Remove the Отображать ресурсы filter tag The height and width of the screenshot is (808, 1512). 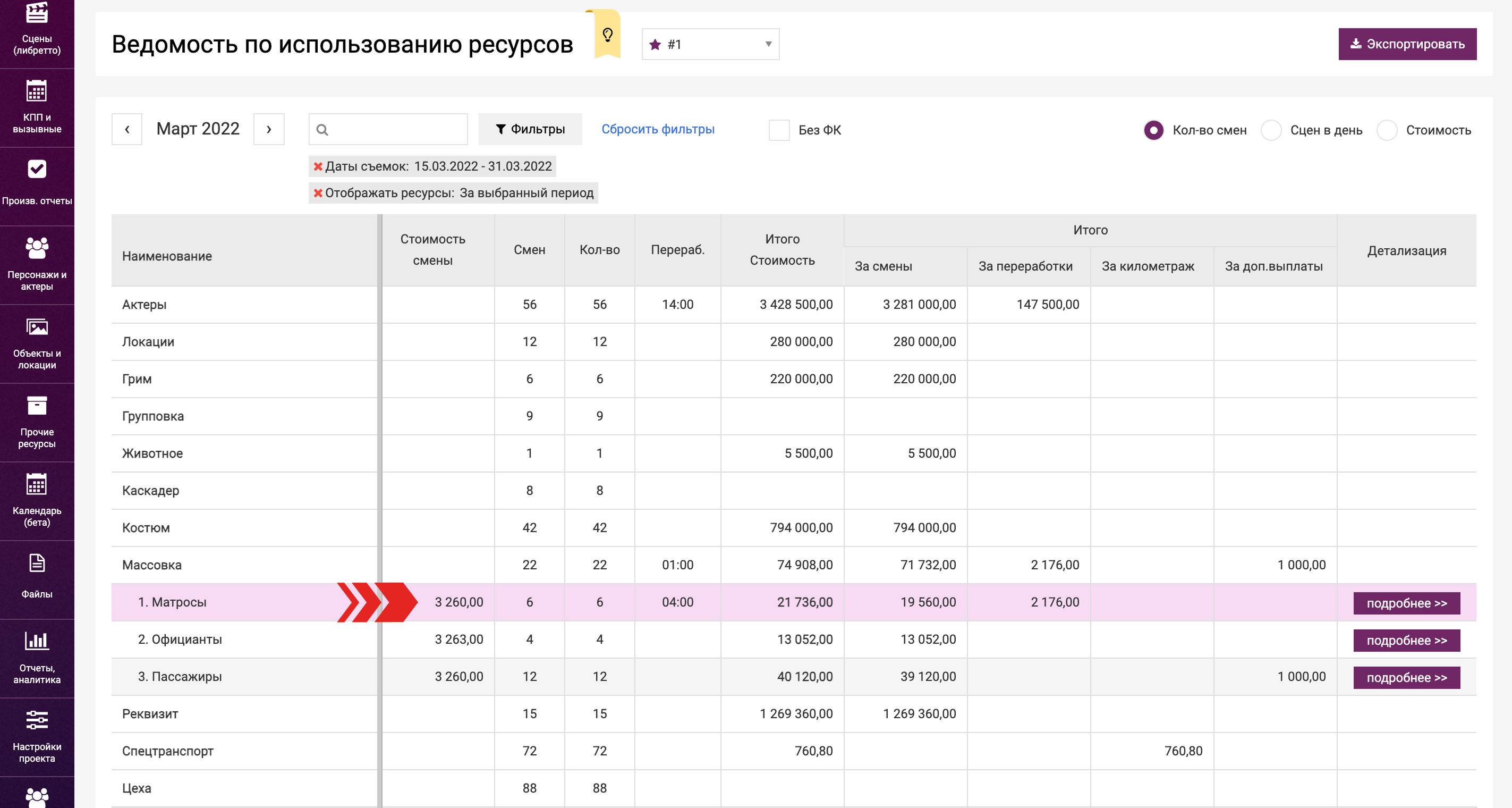318,193
